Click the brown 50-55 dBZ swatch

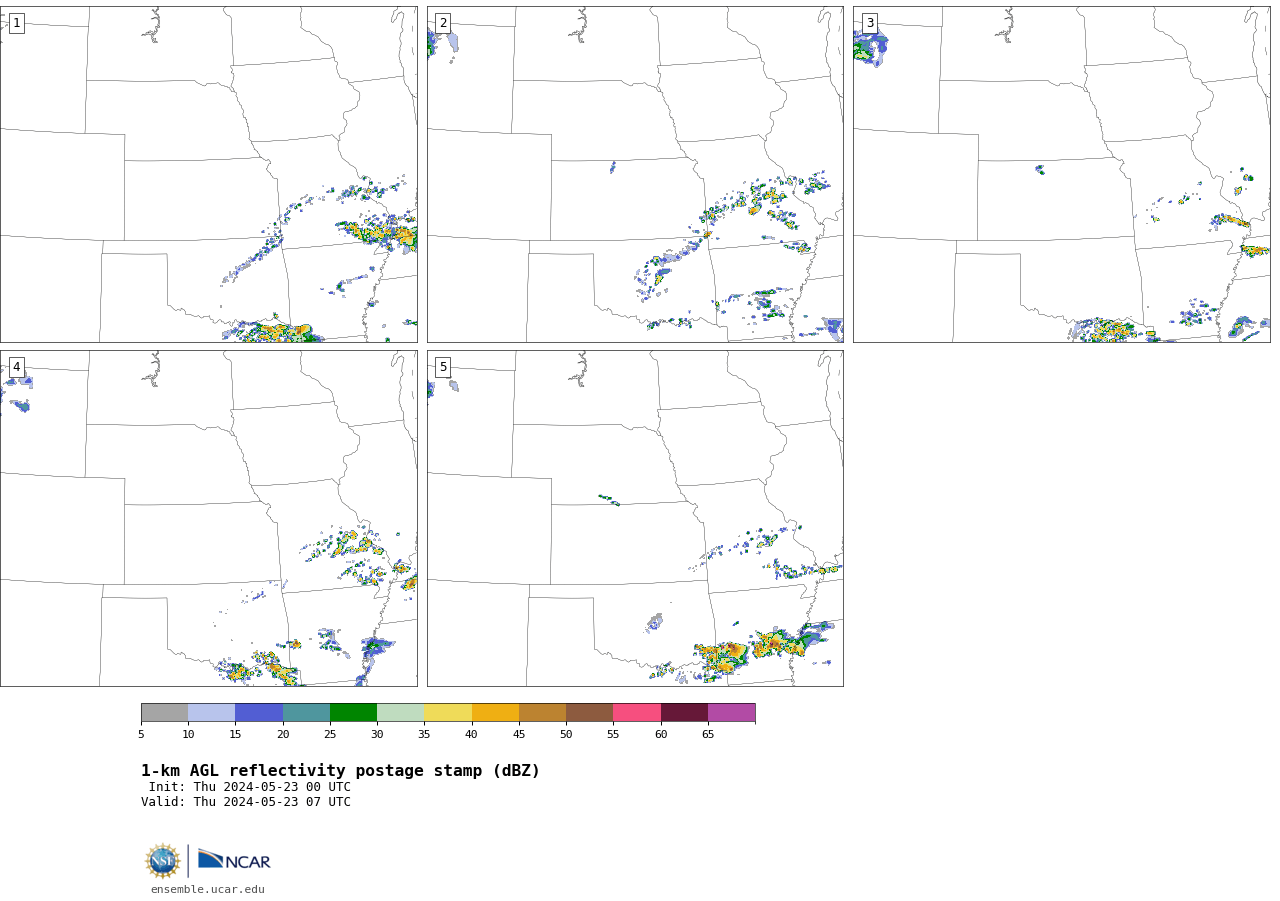590,713
